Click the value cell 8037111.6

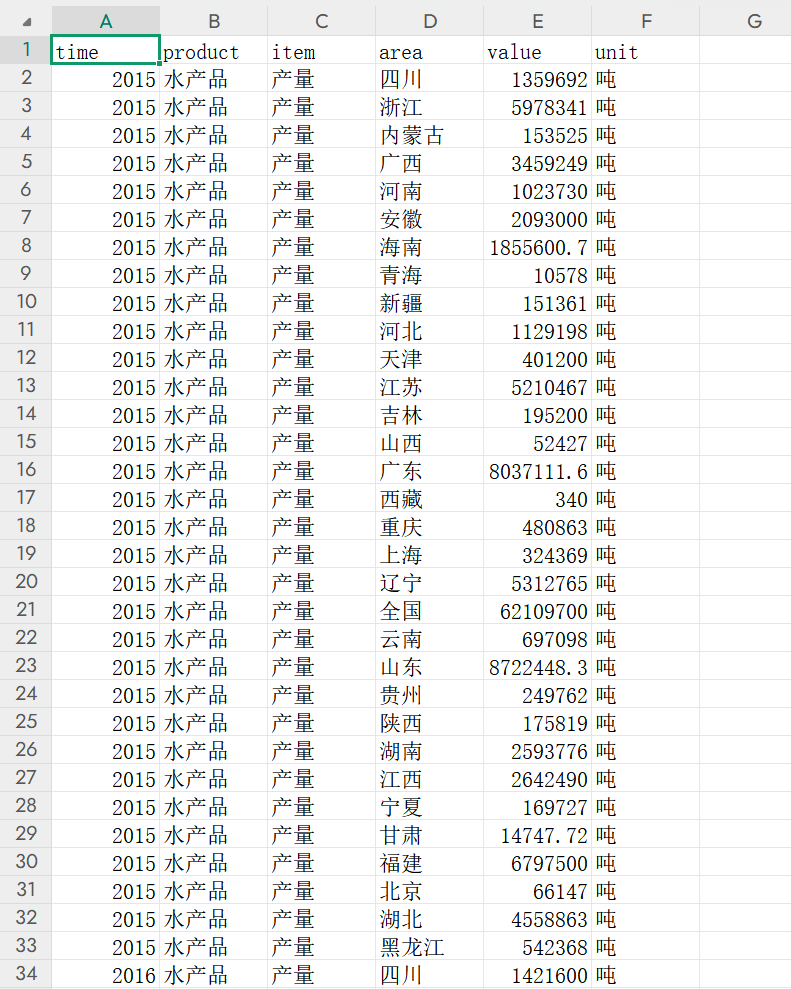coord(537,470)
